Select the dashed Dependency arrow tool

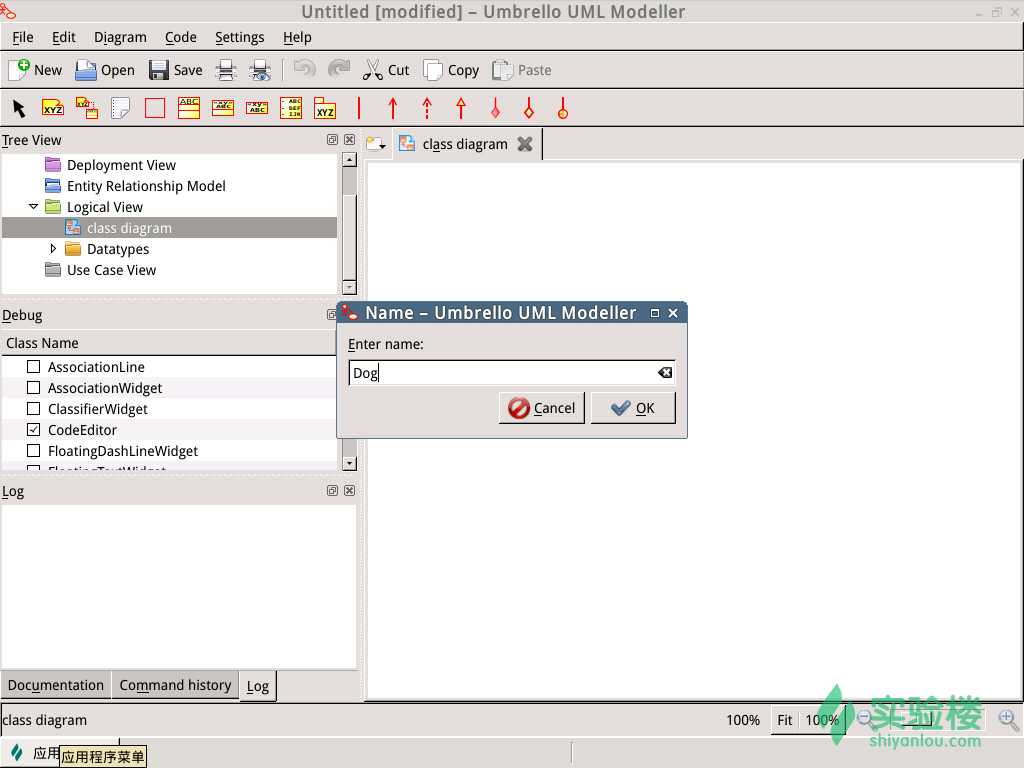click(427, 108)
